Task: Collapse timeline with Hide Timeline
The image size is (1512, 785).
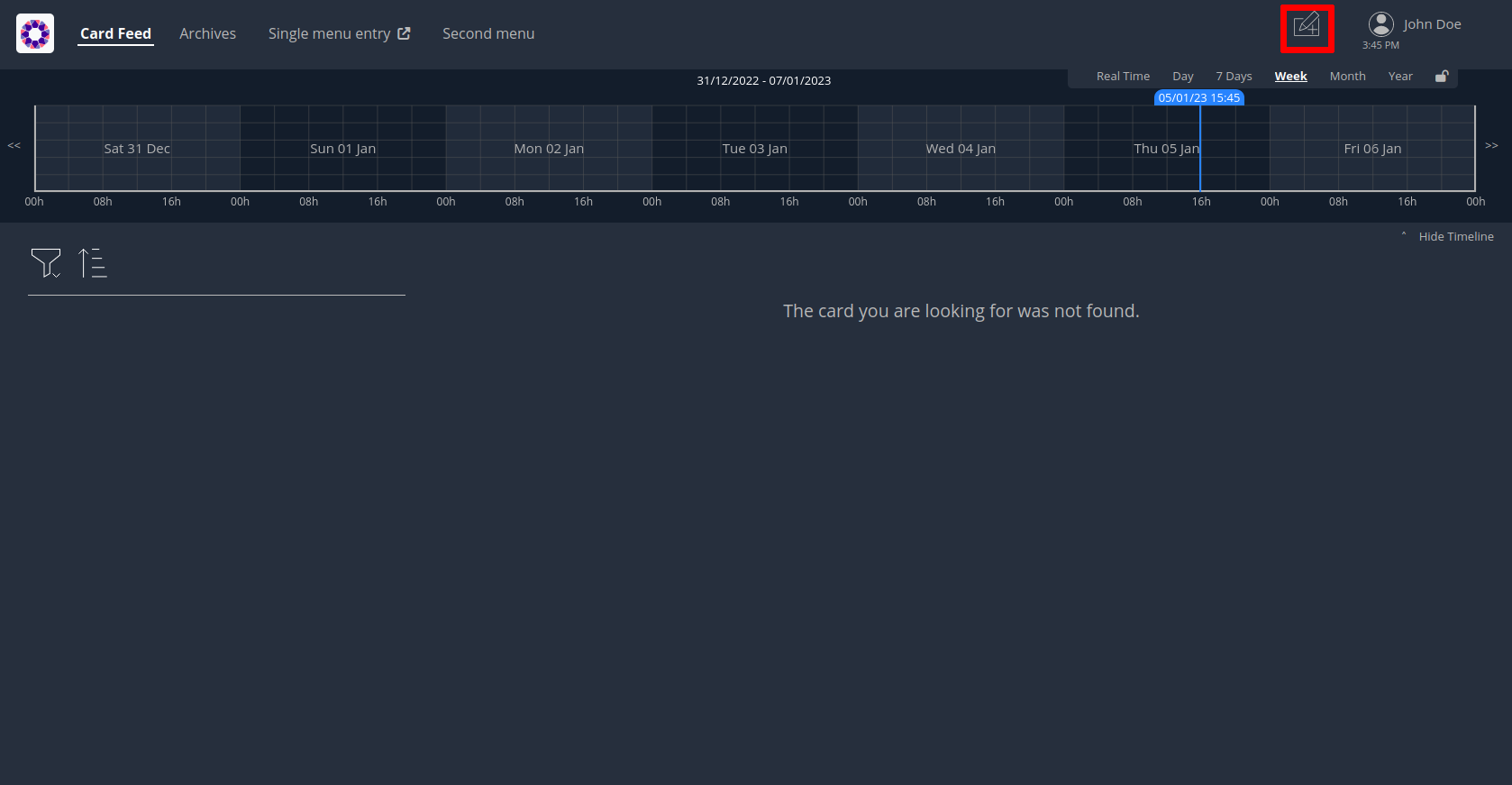Action: (x=1455, y=236)
